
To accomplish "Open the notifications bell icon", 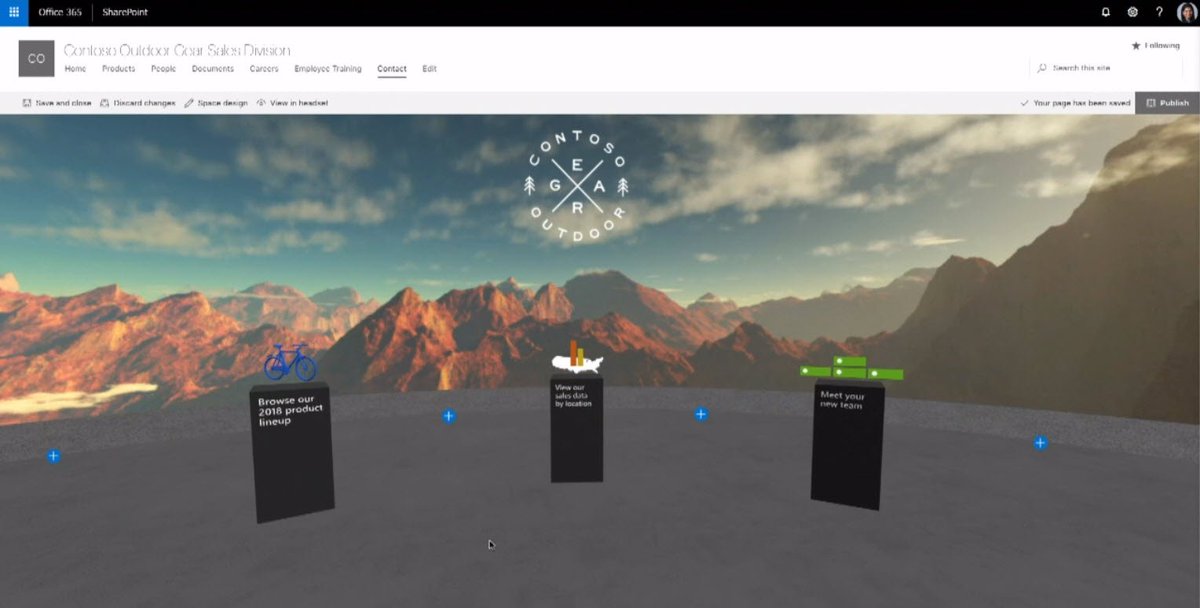I will (x=1107, y=11).
